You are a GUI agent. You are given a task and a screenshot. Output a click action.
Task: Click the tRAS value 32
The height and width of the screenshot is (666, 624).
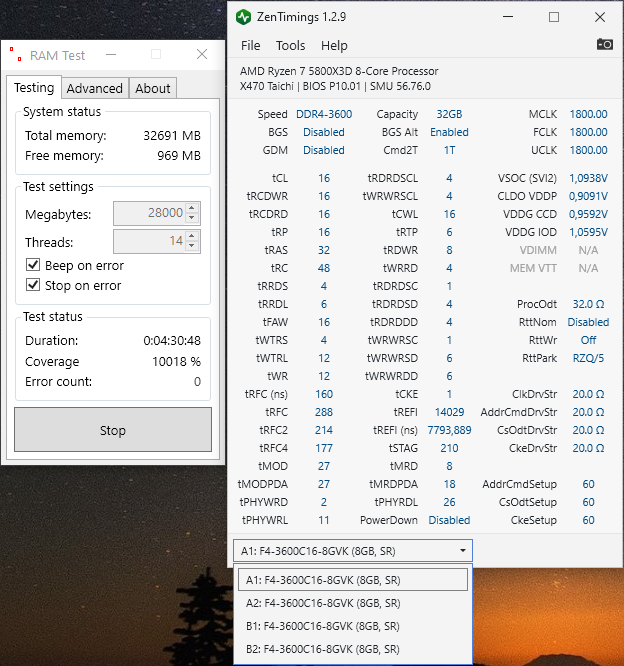click(x=324, y=250)
